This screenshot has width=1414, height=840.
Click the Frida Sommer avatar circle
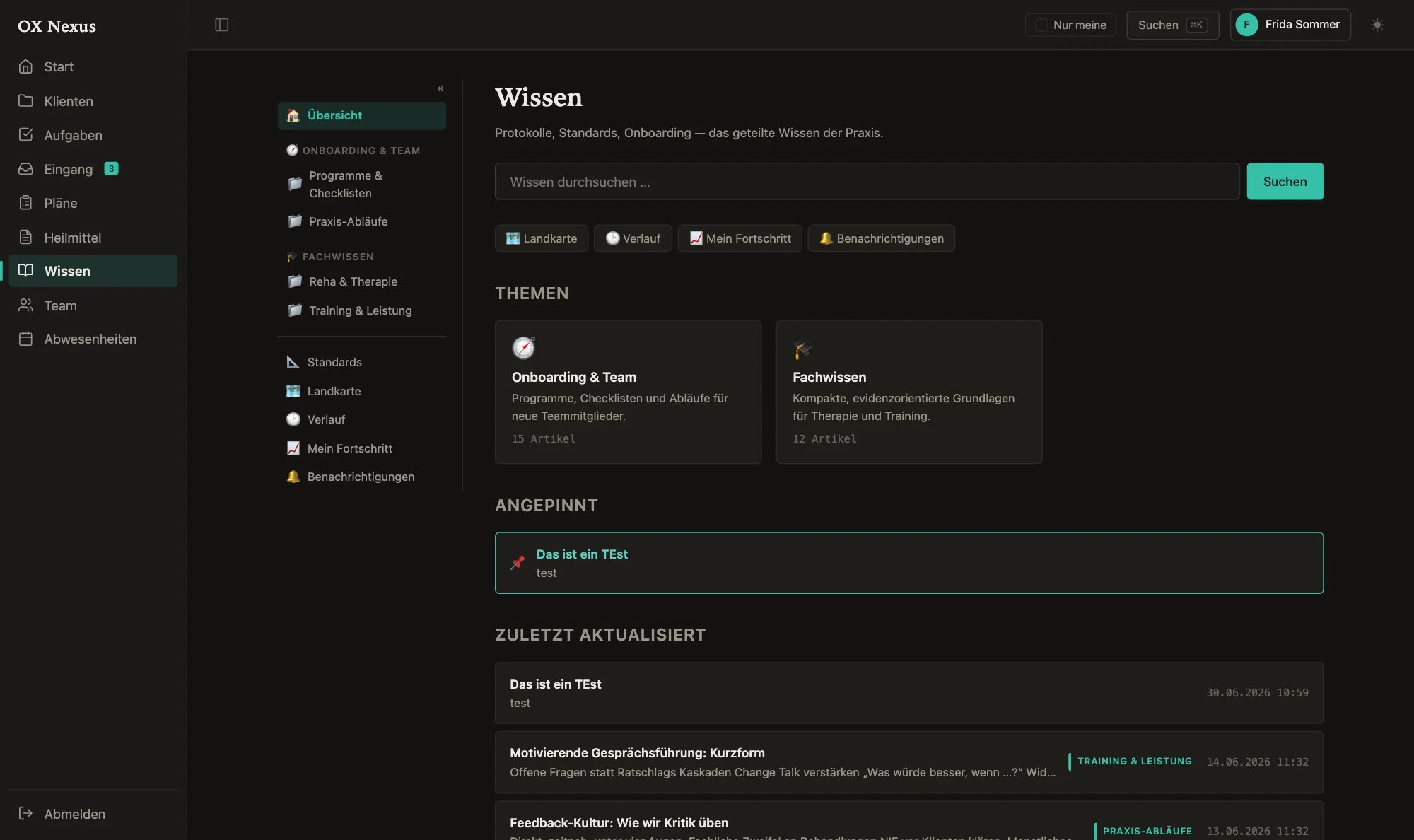(1246, 25)
